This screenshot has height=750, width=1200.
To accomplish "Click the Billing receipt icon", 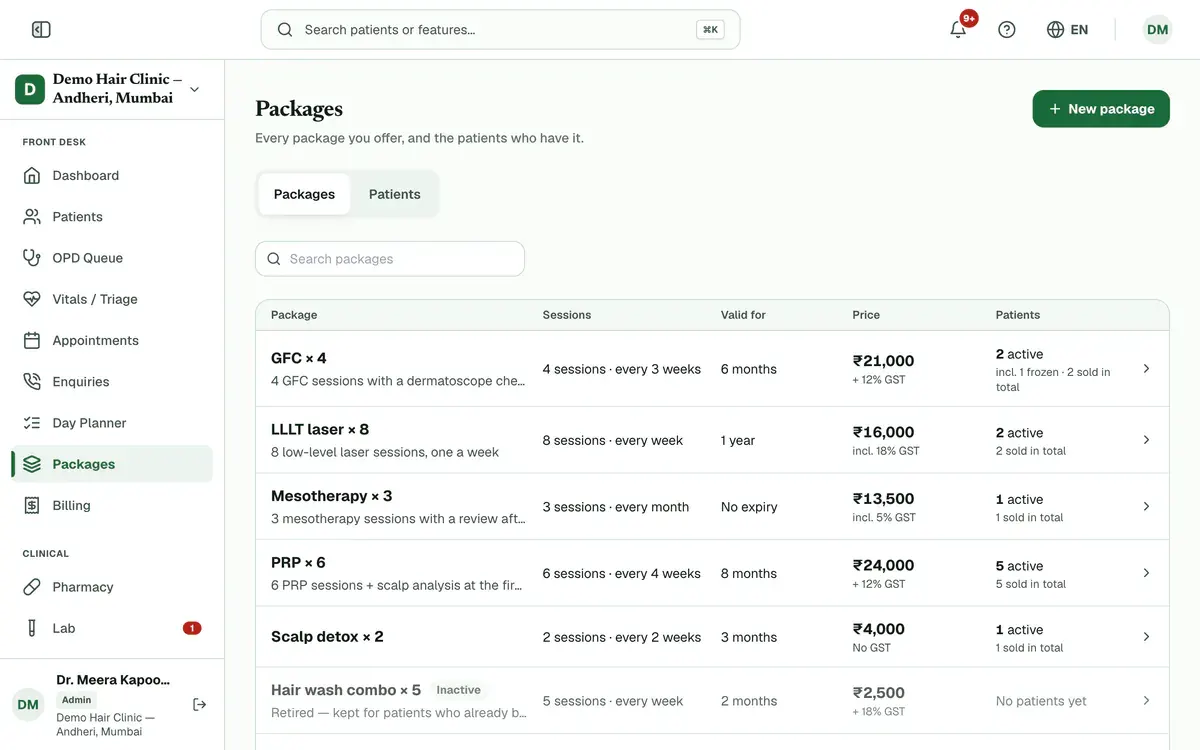I will coord(32,506).
